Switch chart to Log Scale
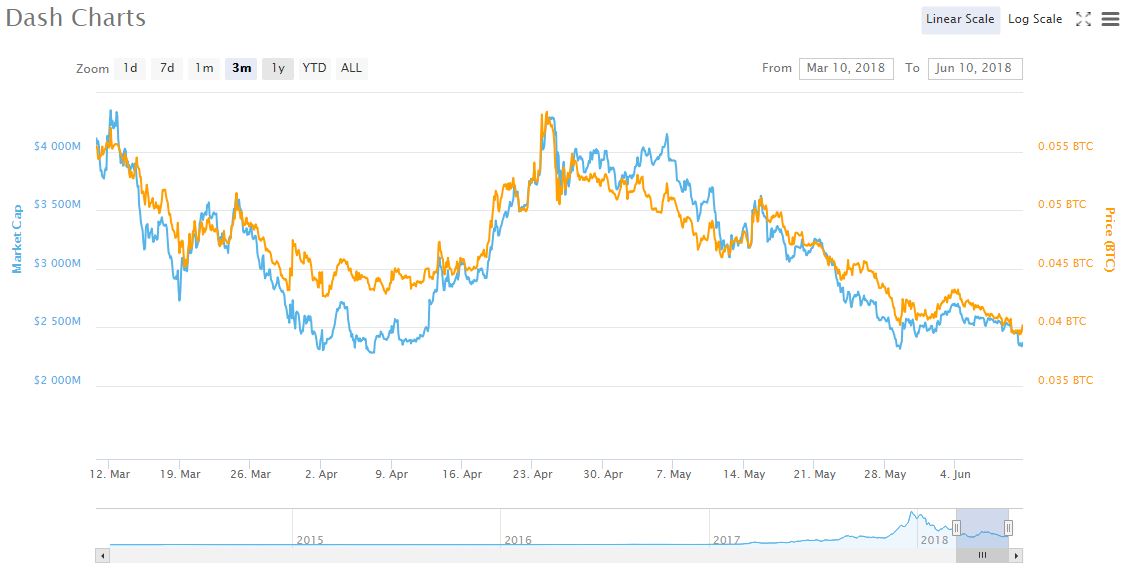Viewport: 1123px width, 577px height. pos(1035,19)
